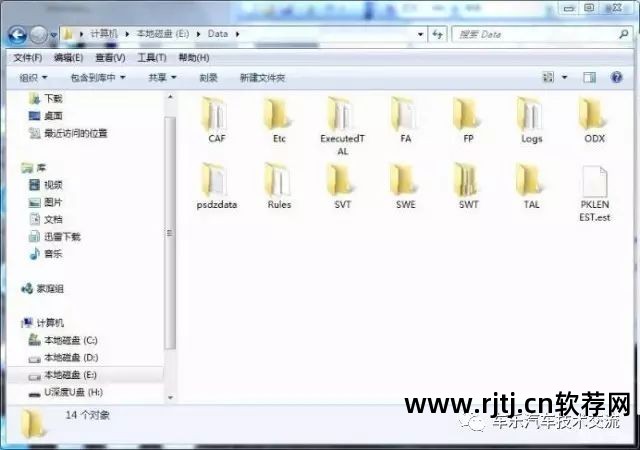Expand the arrow after Data in path
640x450 pixels.
[237, 34]
